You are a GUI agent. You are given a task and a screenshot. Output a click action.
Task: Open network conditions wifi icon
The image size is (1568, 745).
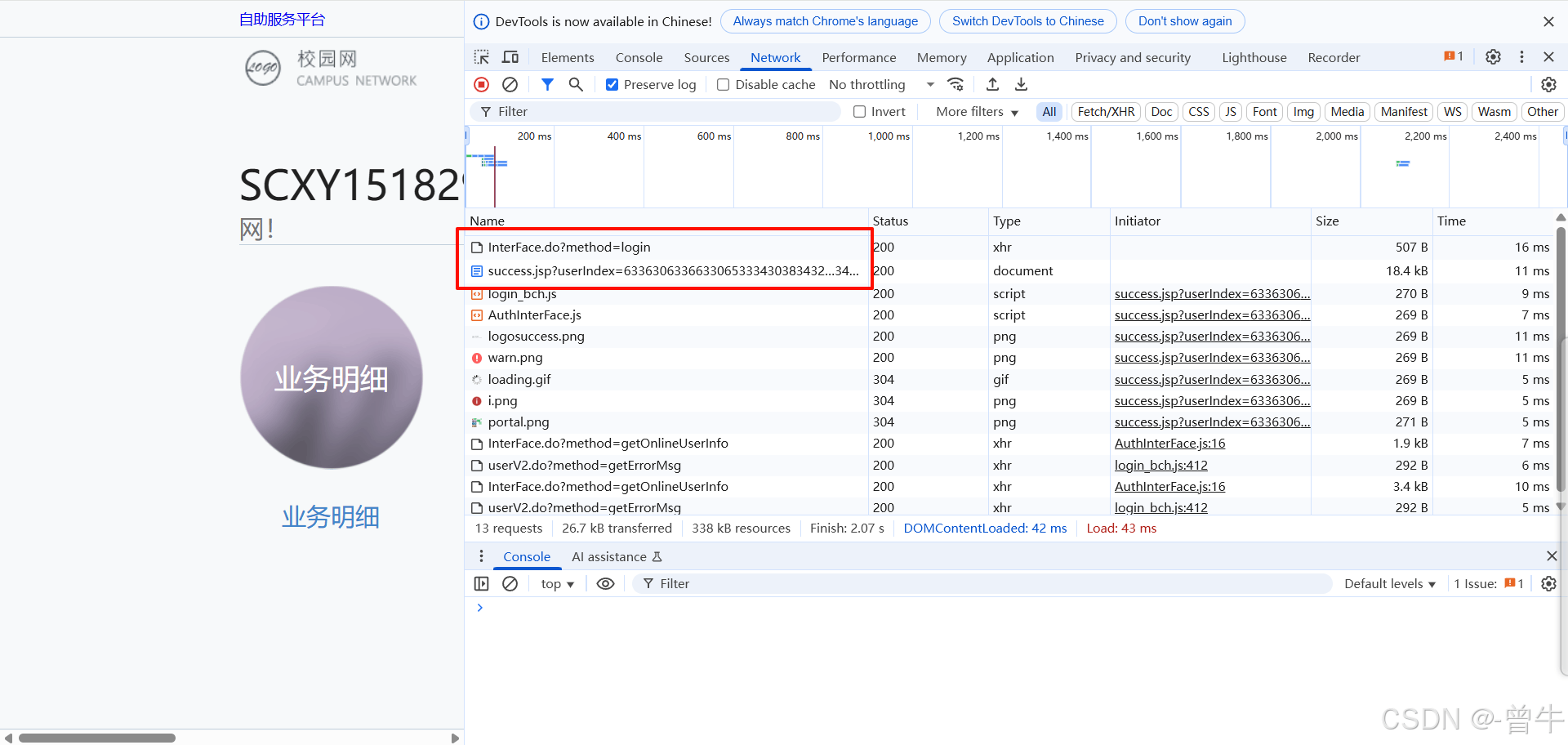click(x=955, y=84)
